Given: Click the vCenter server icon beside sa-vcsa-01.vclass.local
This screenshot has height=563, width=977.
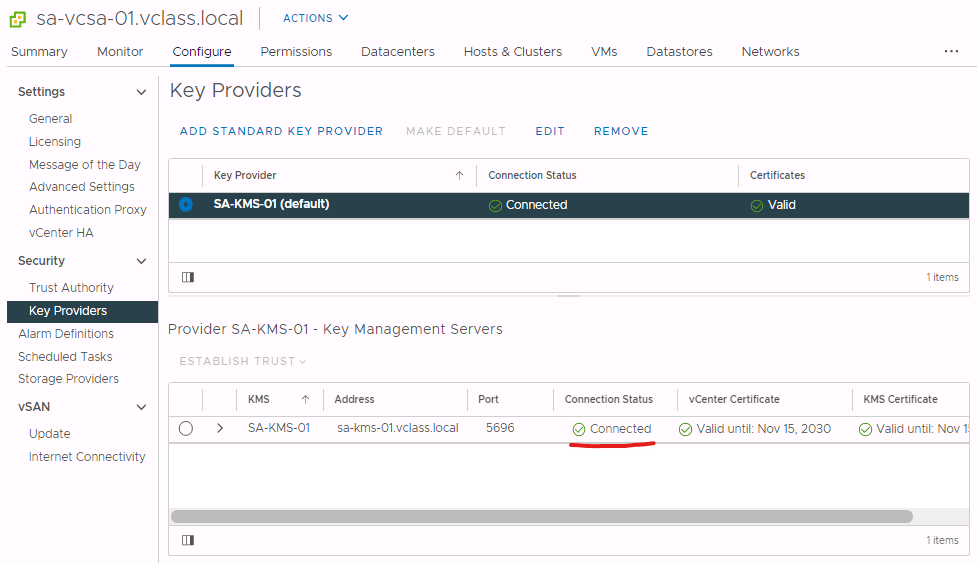Looking at the screenshot, I should click(x=18, y=19).
